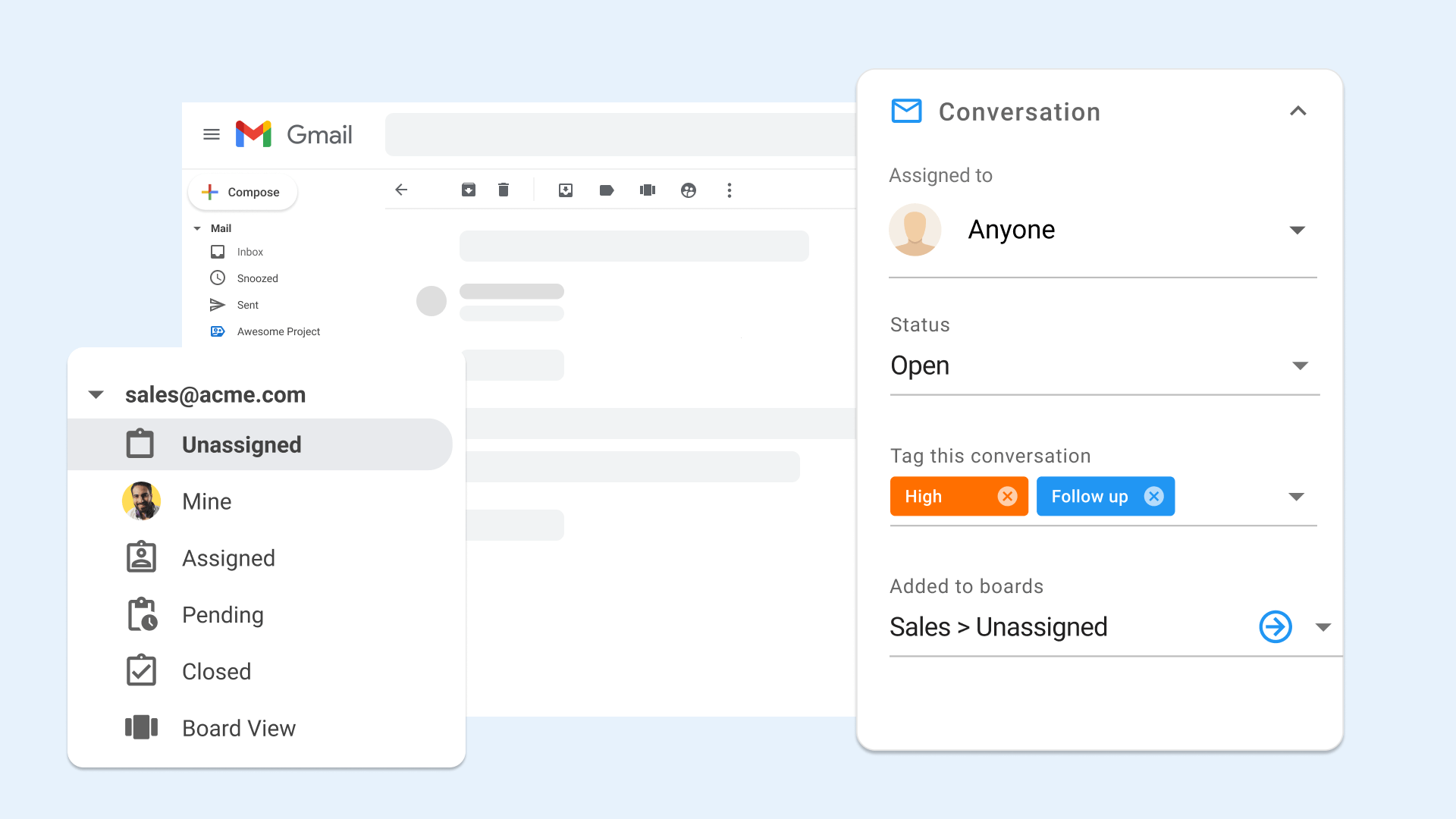Open Board View in the sidebar
Image resolution: width=1456 pixels, height=819 pixels.
[x=238, y=728]
